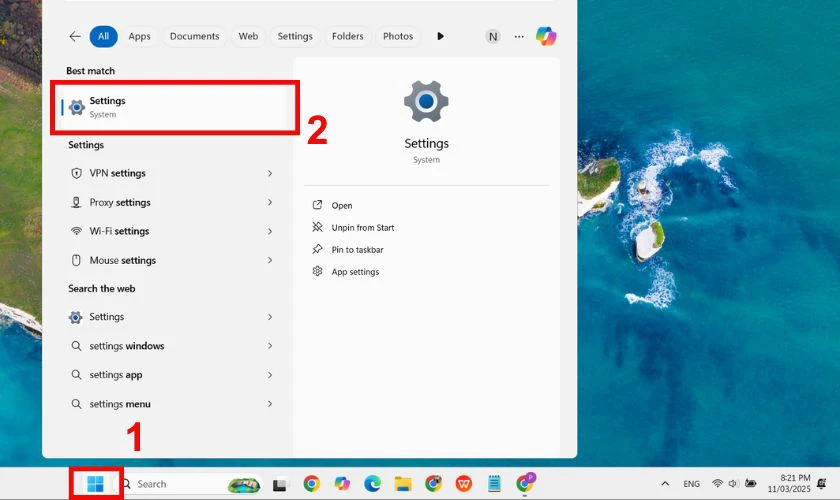Switch to the Settings filter tab

click(295, 36)
